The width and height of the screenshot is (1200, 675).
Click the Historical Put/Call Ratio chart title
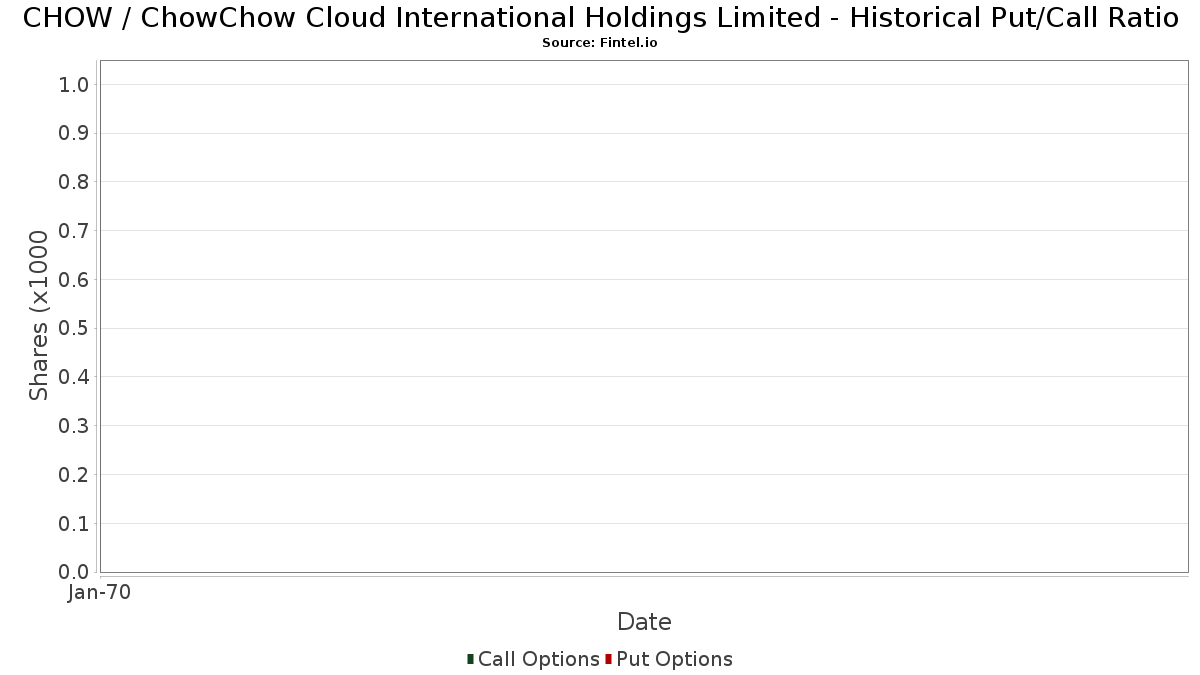pos(600,18)
